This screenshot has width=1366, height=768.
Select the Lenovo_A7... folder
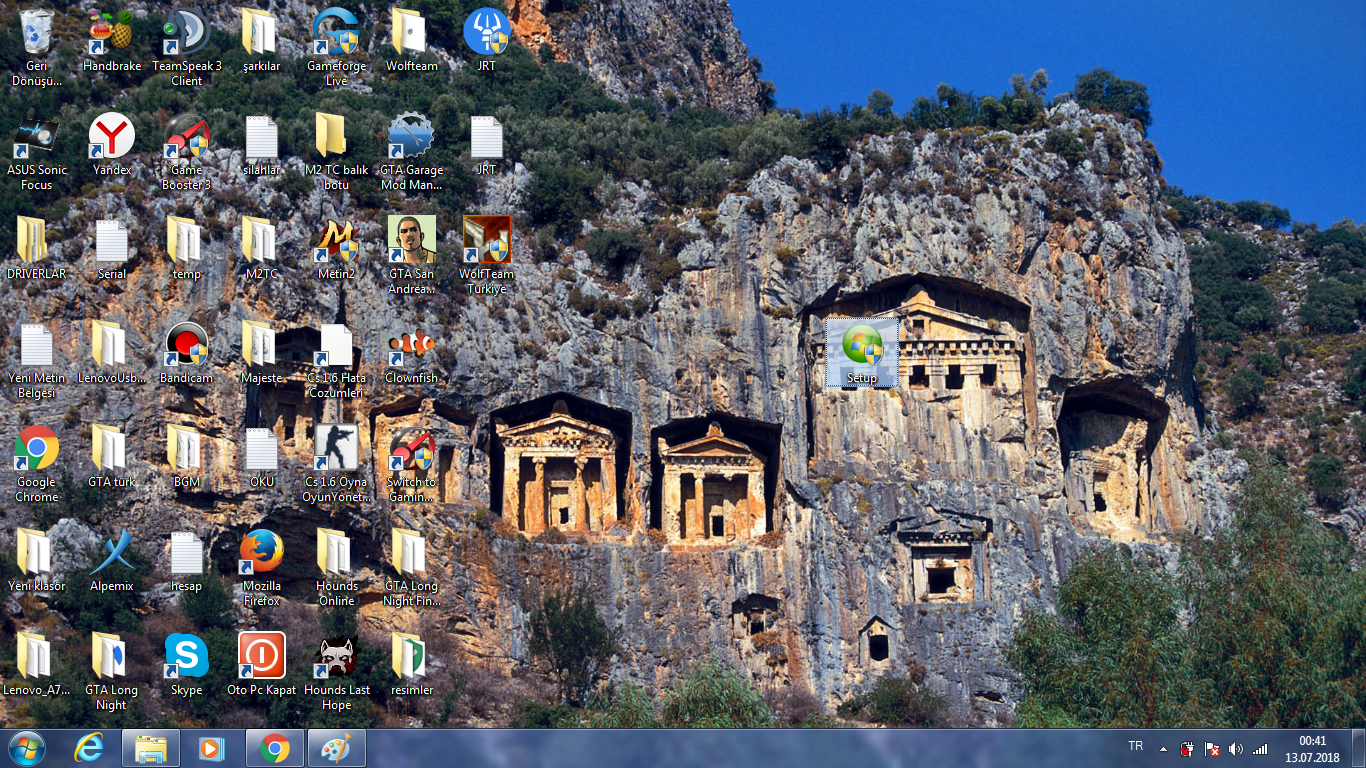point(36,665)
